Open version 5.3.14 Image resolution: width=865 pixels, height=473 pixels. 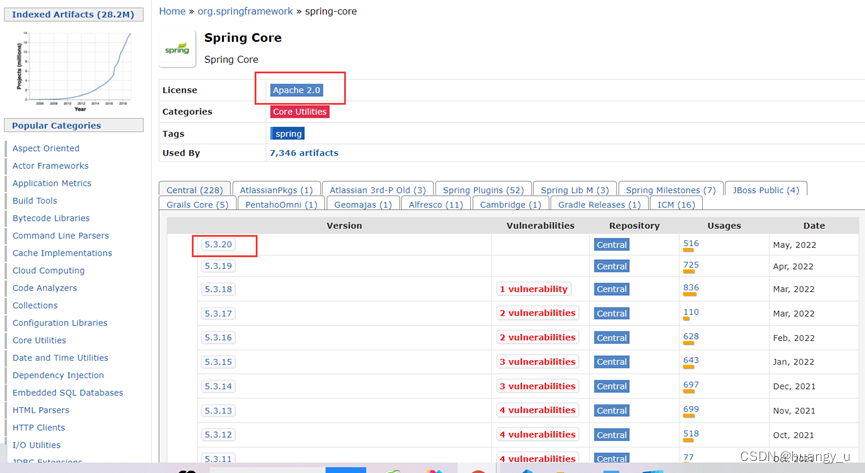click(x=218, y=386)
